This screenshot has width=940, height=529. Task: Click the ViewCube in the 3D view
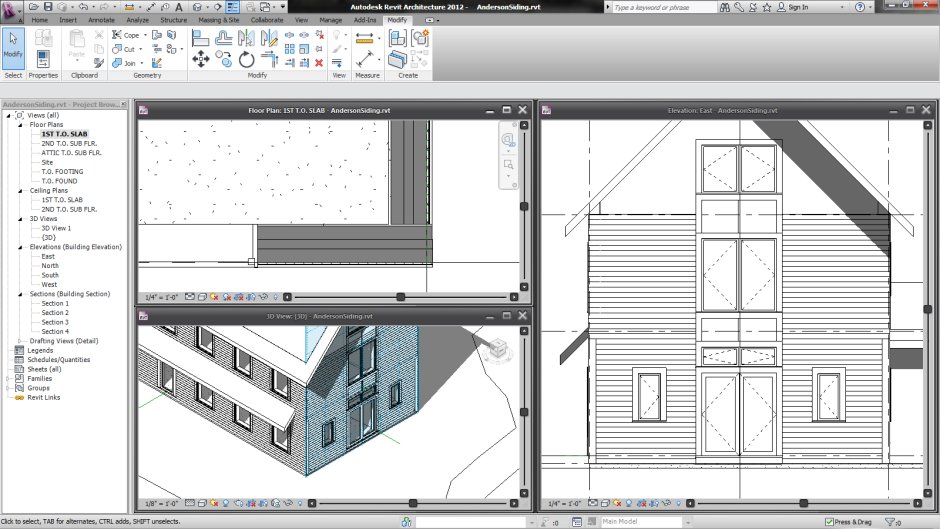tap(498, 348)
